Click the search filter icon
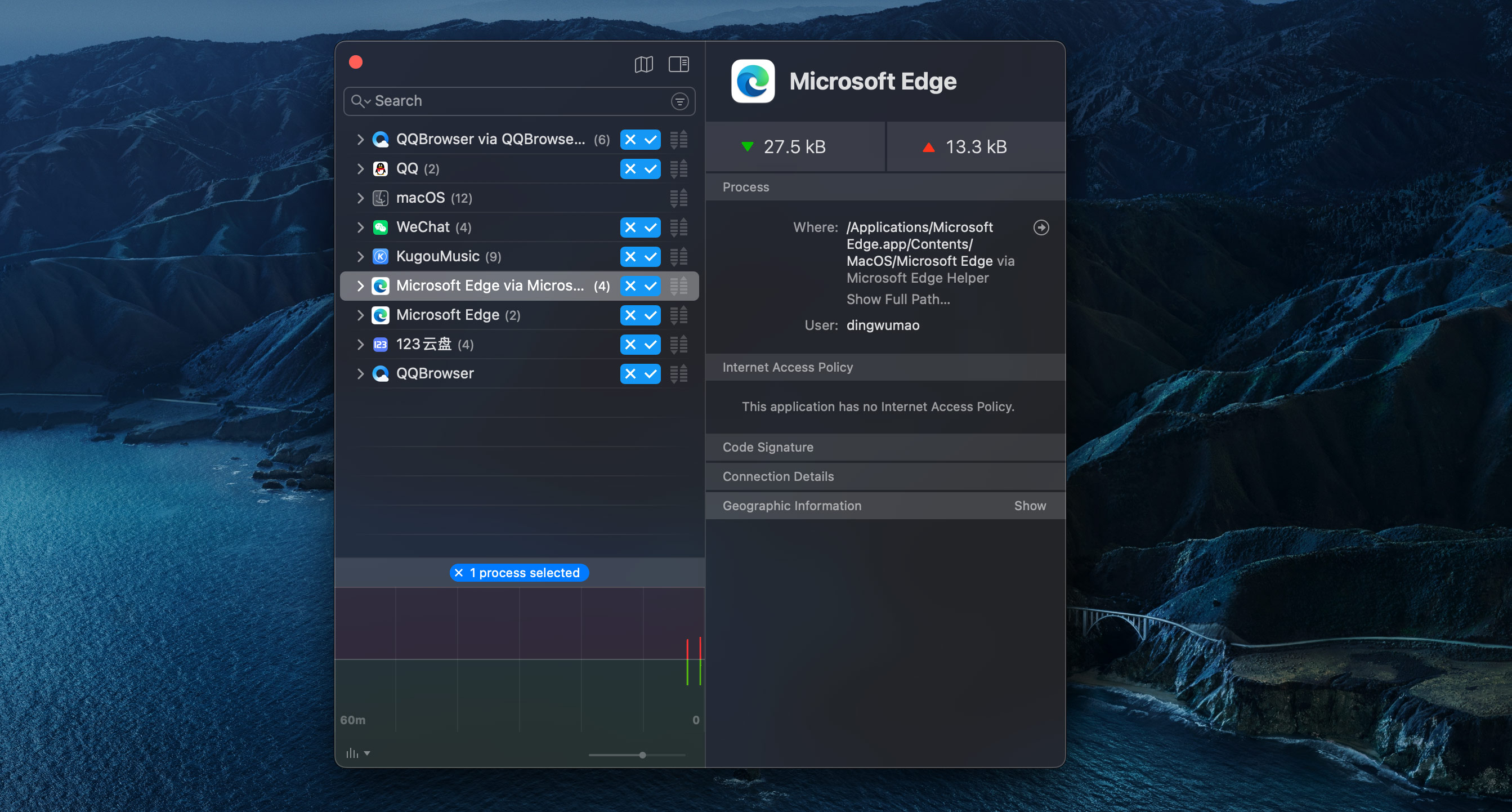 tap(679, 101)
